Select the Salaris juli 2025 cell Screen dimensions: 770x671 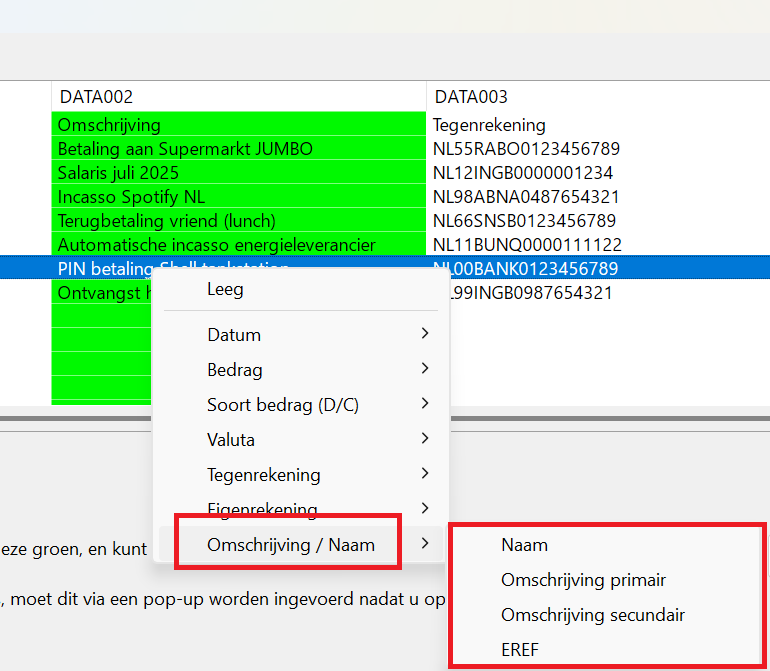tap(239, 172)
